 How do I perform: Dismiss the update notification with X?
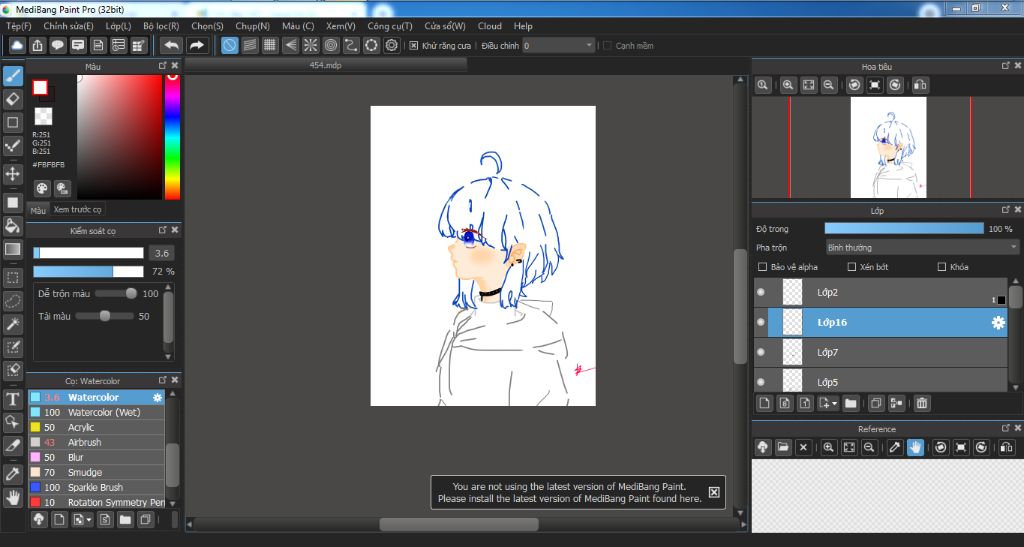click(714, 492)
